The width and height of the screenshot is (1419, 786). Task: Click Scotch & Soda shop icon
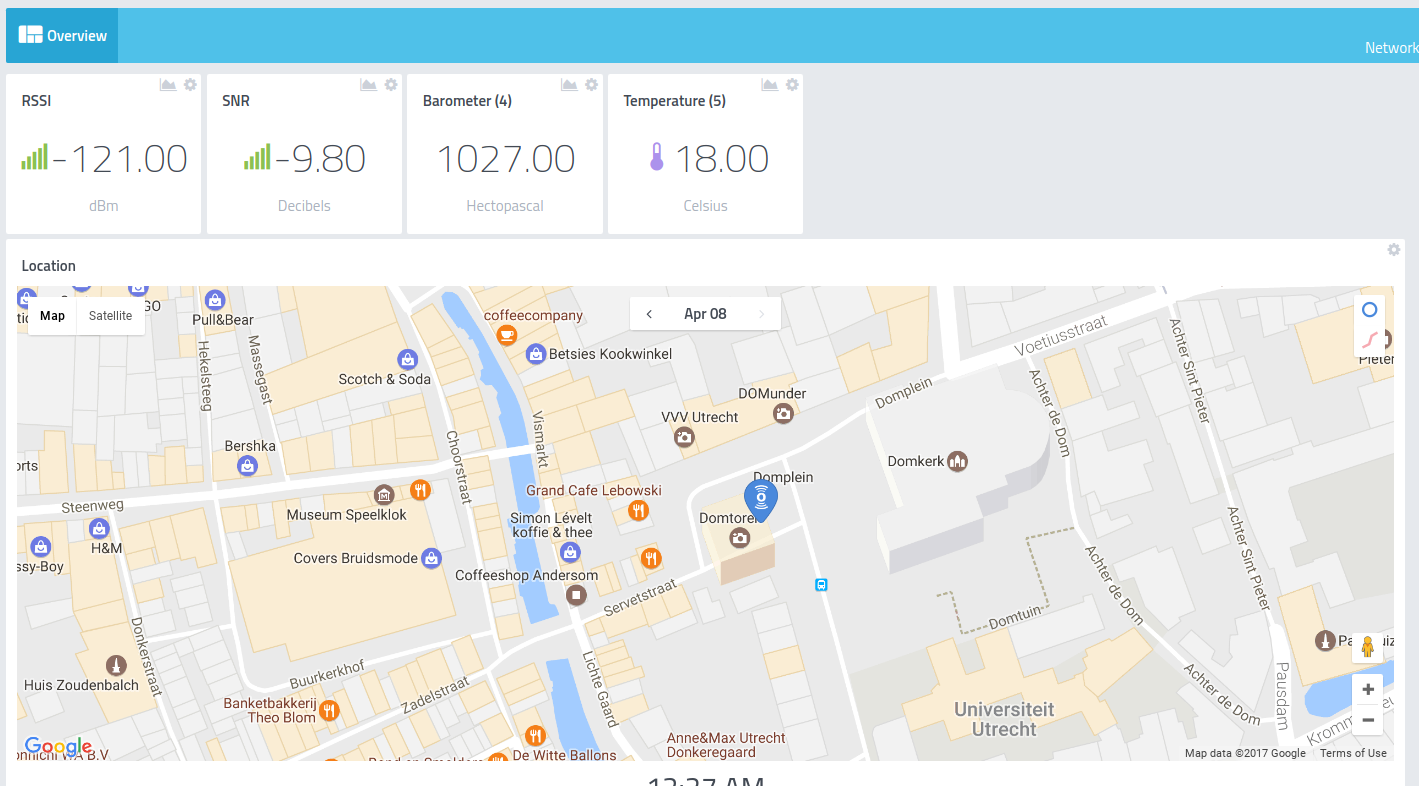(x=407, y=359)
